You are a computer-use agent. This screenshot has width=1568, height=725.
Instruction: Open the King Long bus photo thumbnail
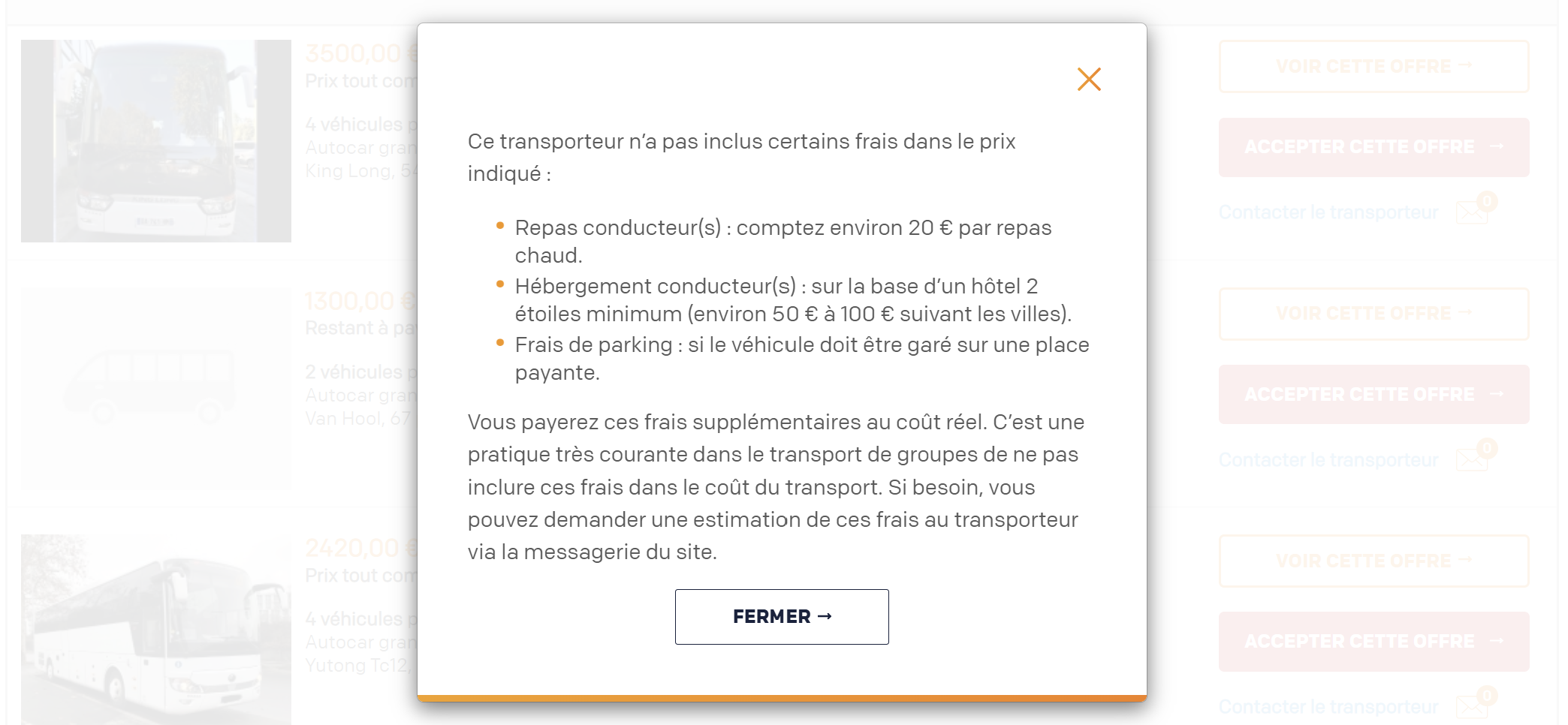tap(156, 141)
